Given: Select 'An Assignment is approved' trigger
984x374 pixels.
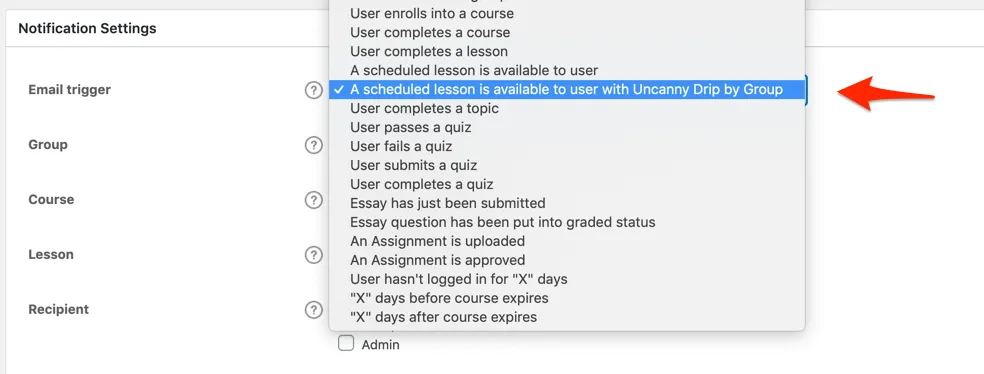Looking at the screenshot, I should (x=567, y=260).
